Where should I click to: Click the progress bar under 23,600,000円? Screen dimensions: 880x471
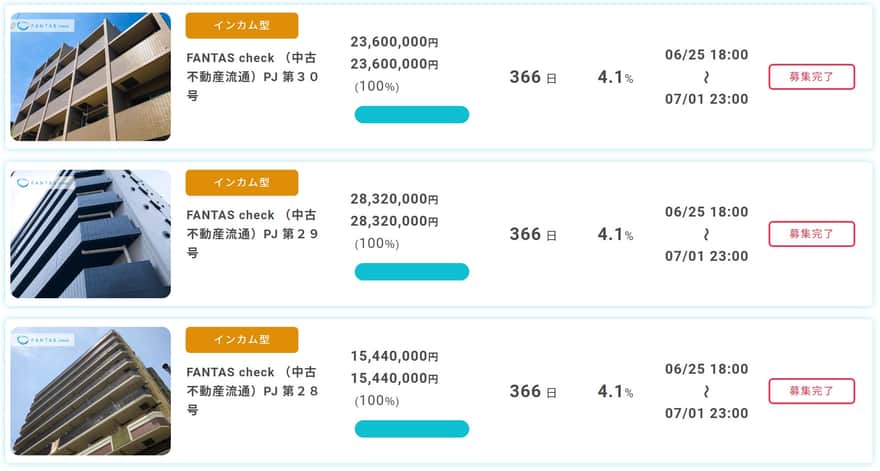coord(412,115)
